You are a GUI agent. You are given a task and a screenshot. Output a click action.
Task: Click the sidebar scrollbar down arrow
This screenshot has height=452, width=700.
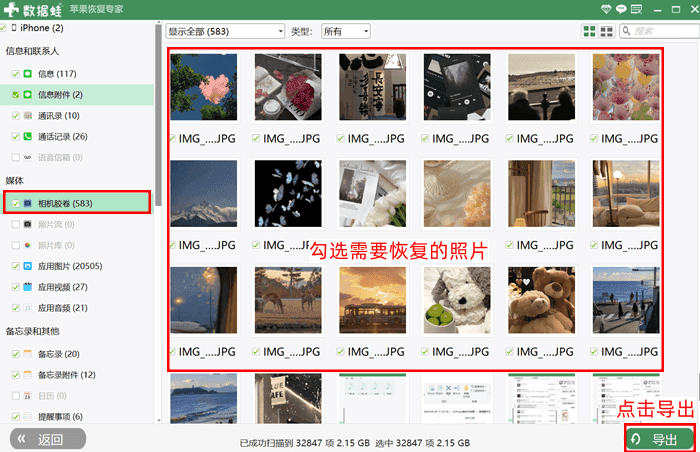[x=159, y=420]
